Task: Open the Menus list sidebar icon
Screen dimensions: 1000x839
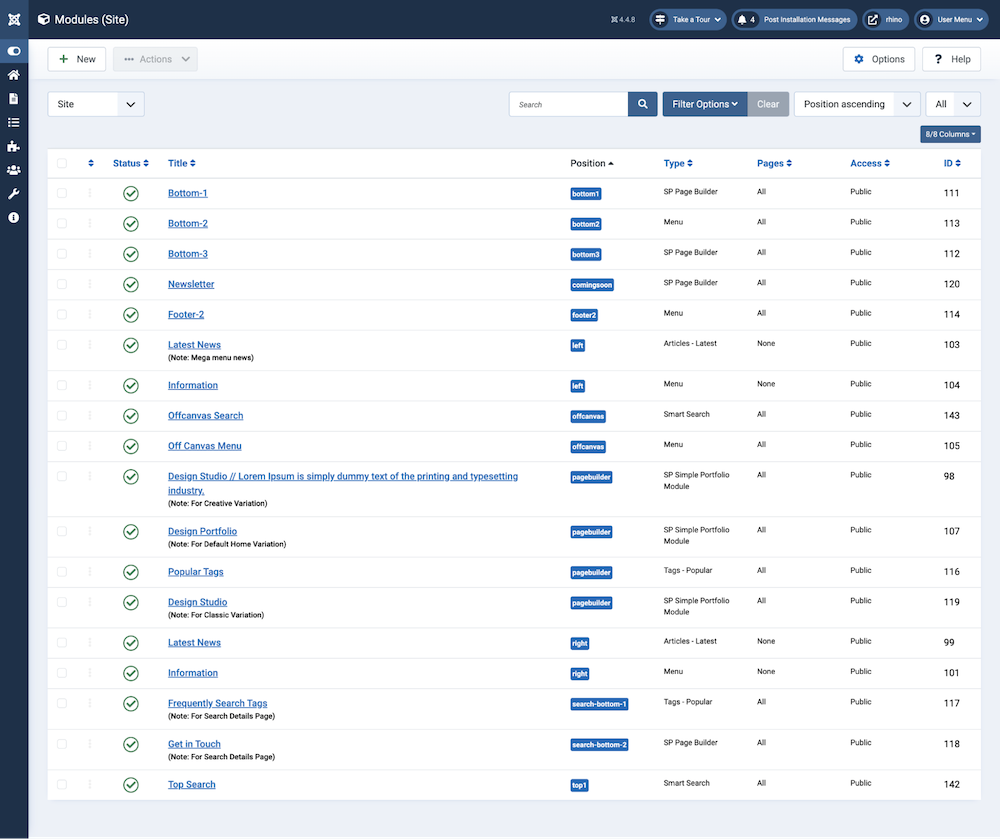Action: (14, 122)
